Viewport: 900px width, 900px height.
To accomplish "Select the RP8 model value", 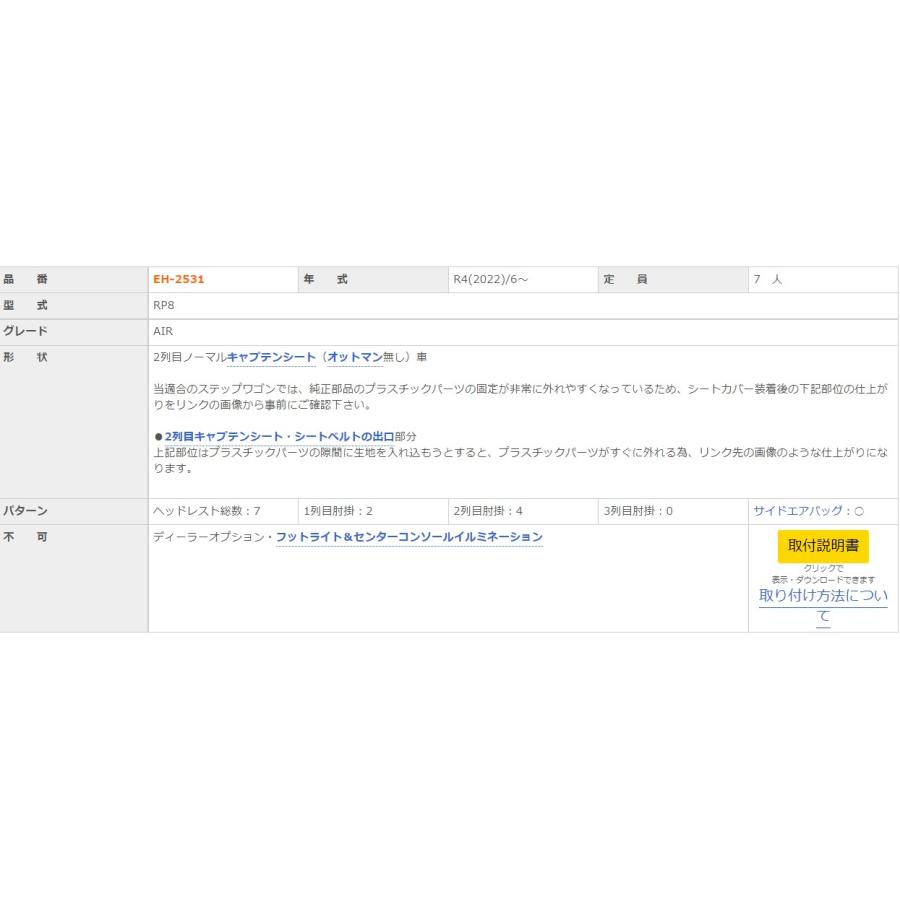I will coord(164,306).
